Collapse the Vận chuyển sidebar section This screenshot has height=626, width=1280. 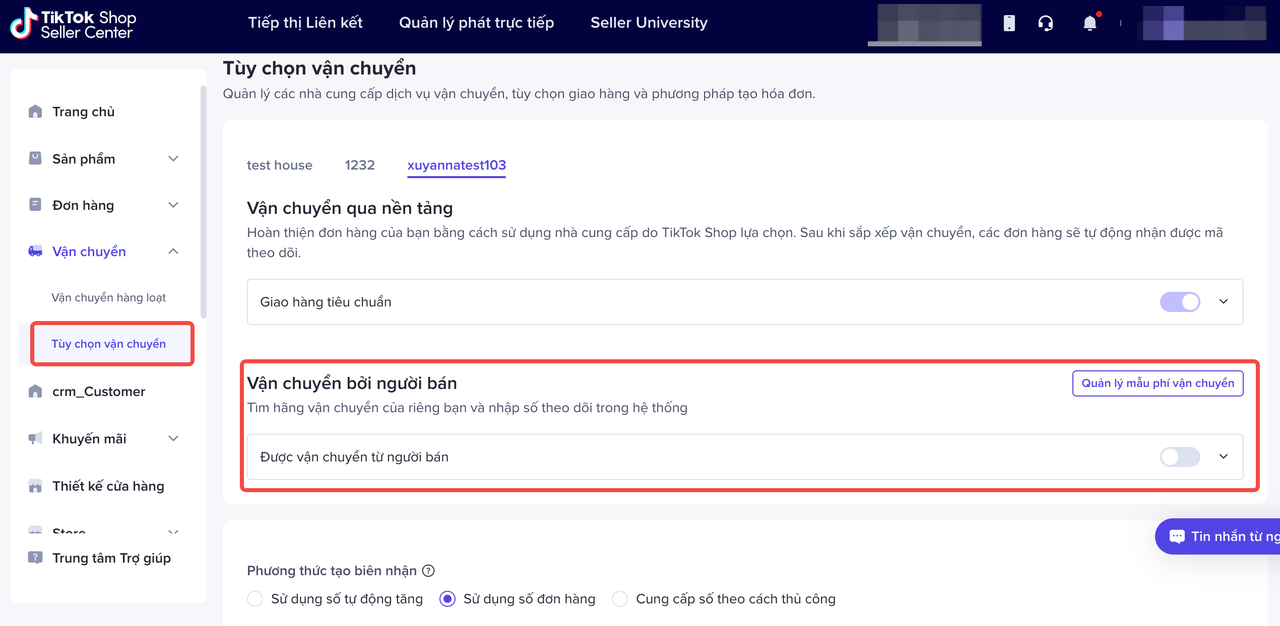point(173,252)
